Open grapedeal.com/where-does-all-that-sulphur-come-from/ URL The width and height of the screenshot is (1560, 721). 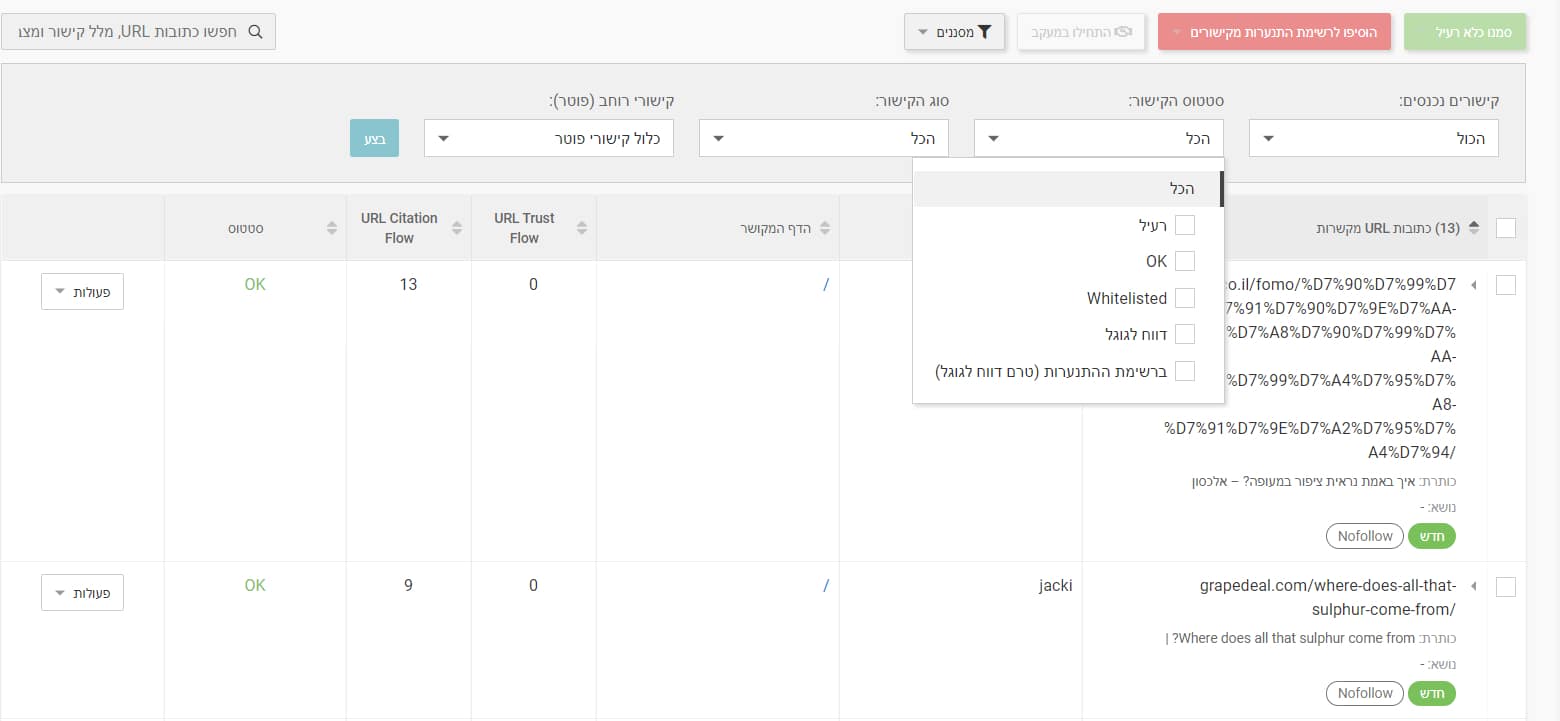[x=1327, y=597]
